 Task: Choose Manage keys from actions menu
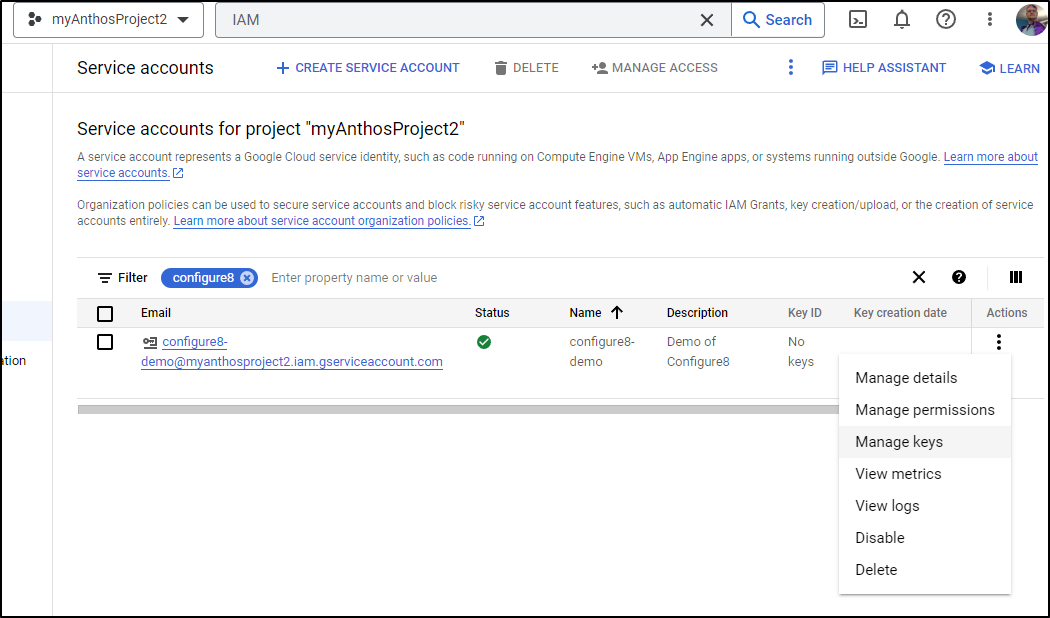pyautogui.click(x=925, y=442)
